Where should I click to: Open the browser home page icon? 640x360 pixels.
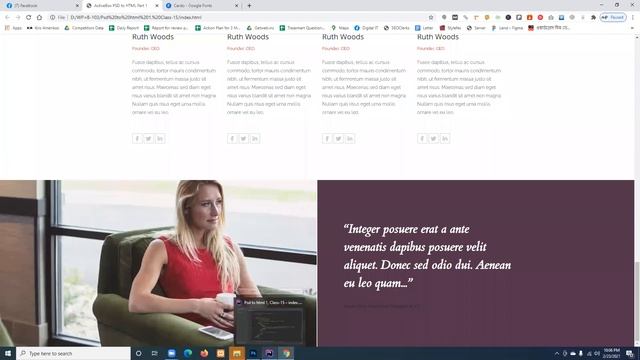(39, 18)
